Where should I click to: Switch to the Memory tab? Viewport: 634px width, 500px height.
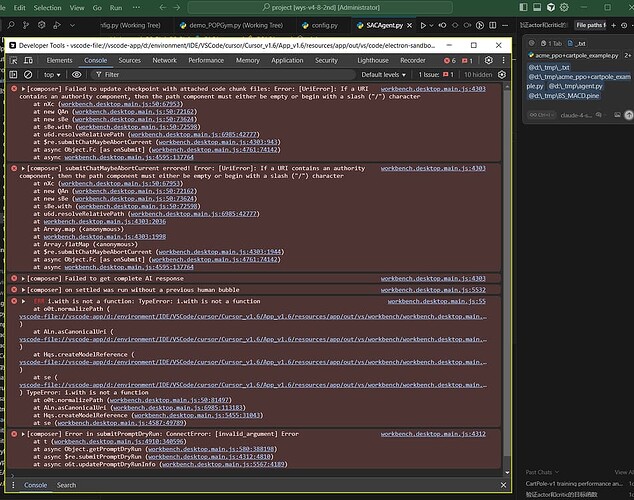pos(247,60)
